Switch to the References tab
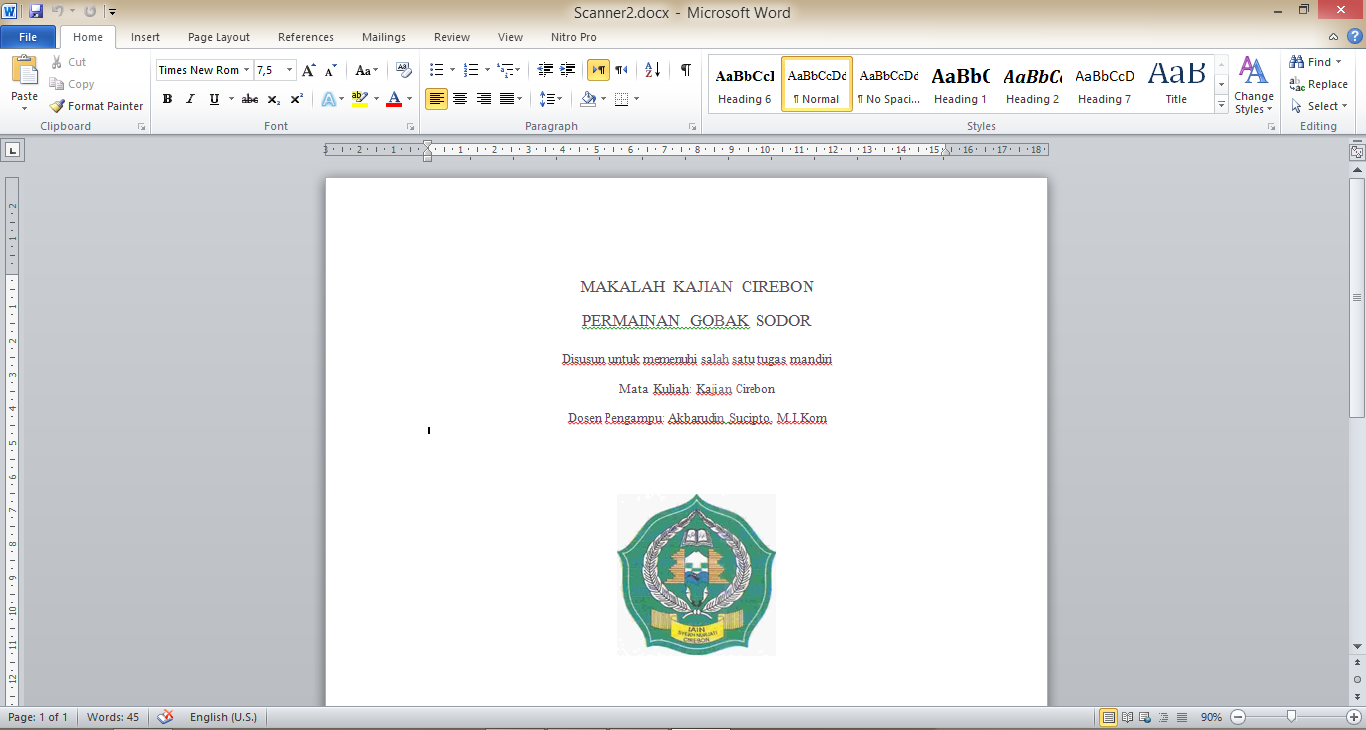The width and height of the screenshot is (1366, 730). pyautogui.click(x=306, y=37)
